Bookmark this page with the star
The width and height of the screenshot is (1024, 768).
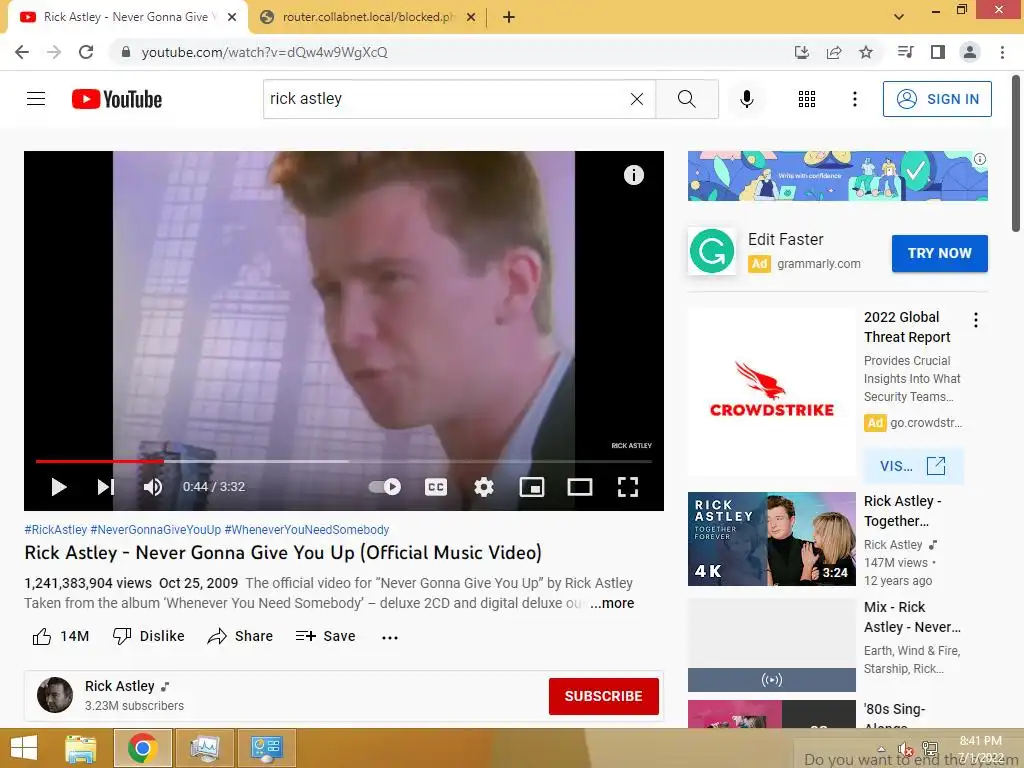click(x=866, y=52)
